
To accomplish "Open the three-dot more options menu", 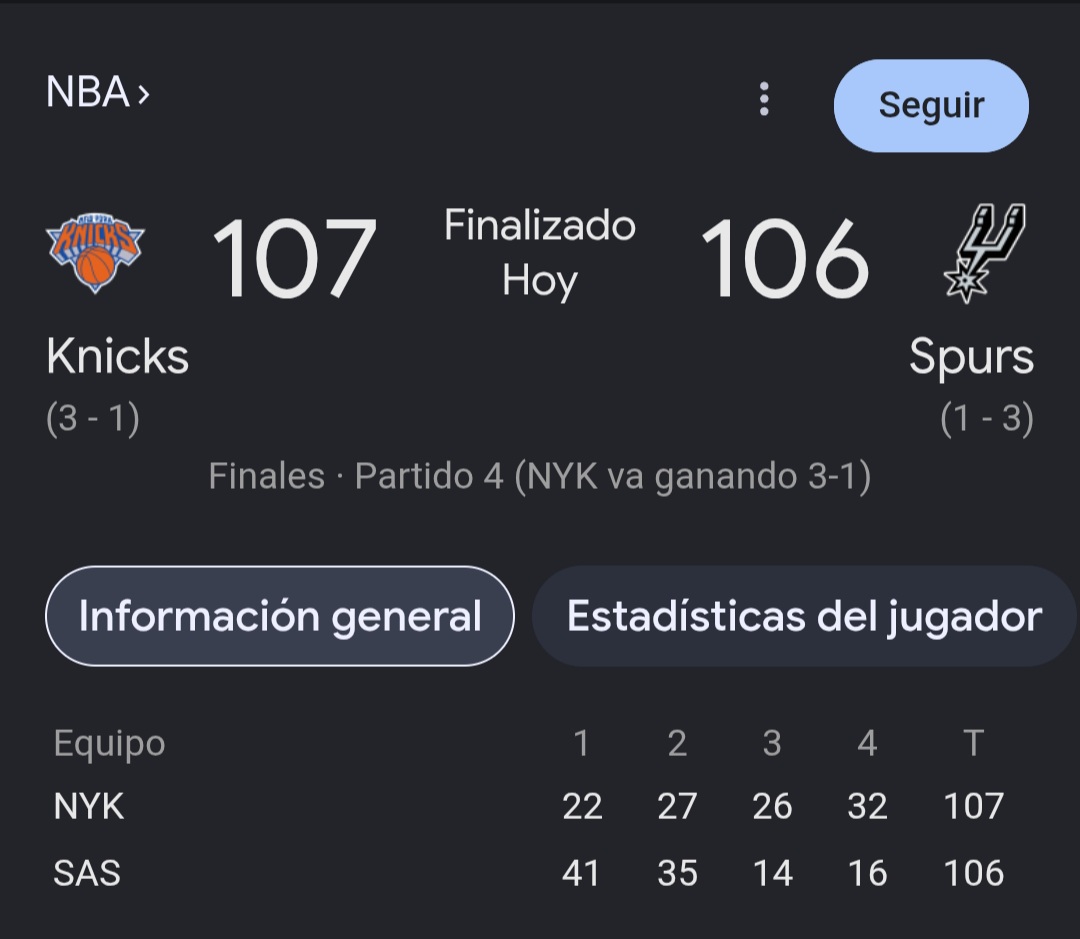I will (764, 99).
